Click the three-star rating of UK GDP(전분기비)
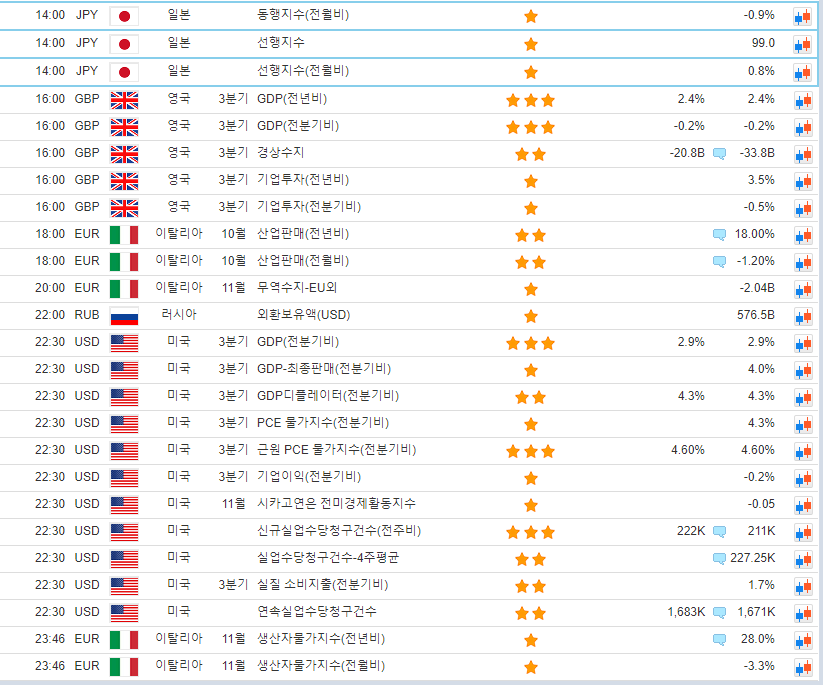 click(x=530, y=127)
